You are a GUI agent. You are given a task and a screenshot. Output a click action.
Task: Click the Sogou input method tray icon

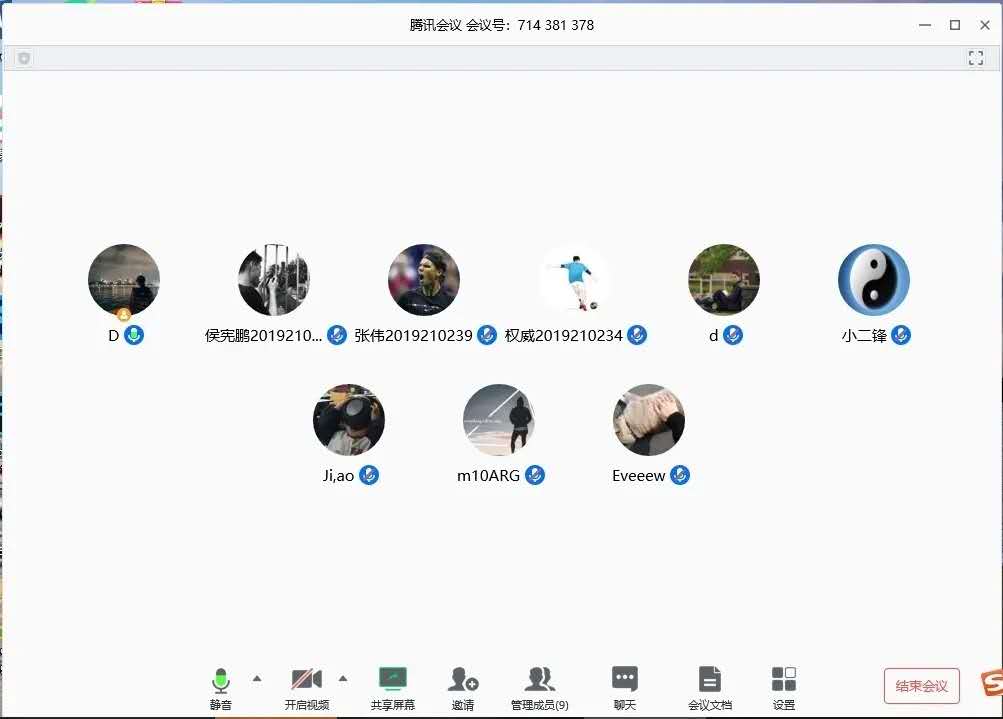pyautogui.click(x=991, y=684)
